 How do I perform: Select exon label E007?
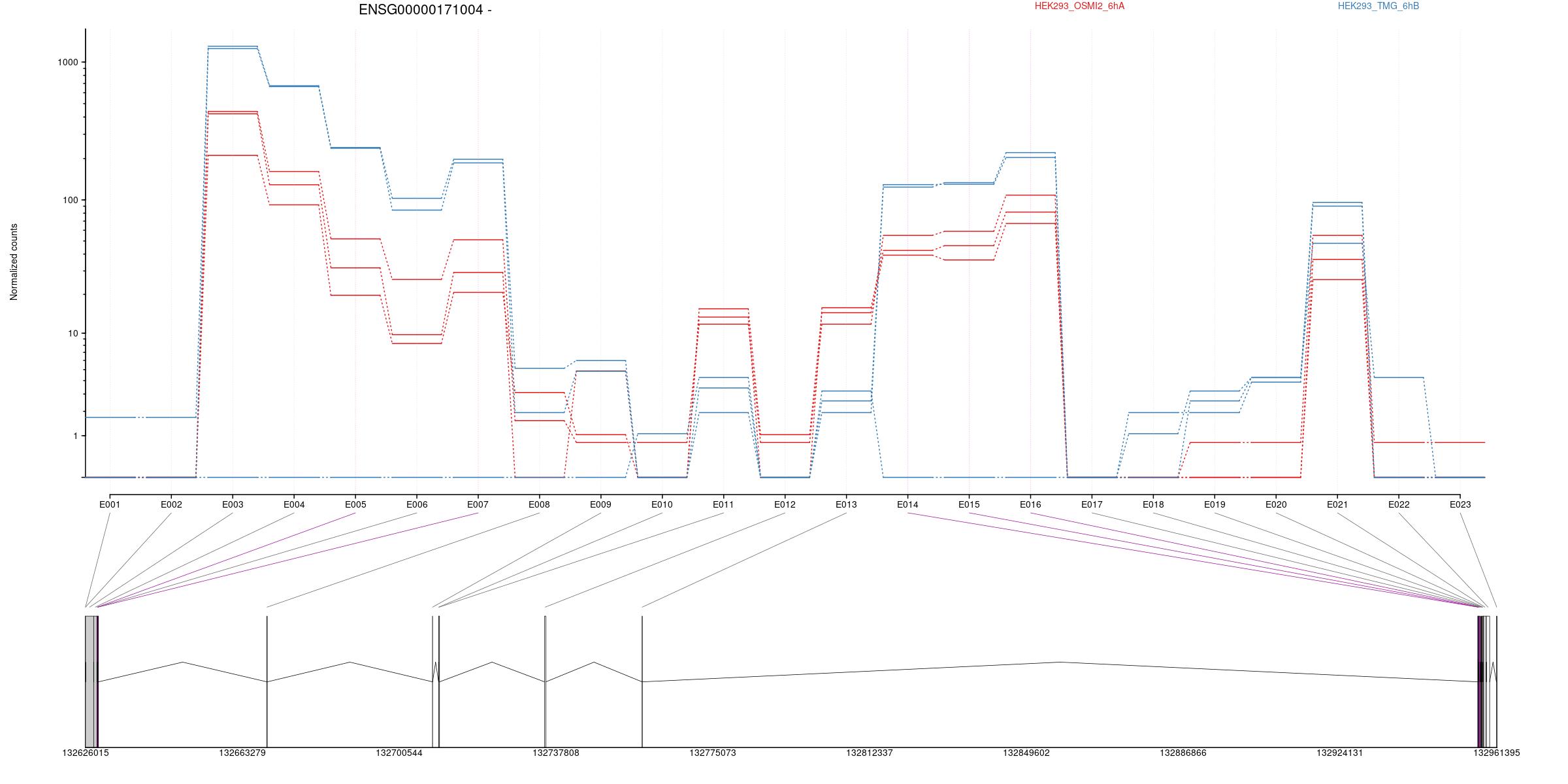[x=478, y=504]
